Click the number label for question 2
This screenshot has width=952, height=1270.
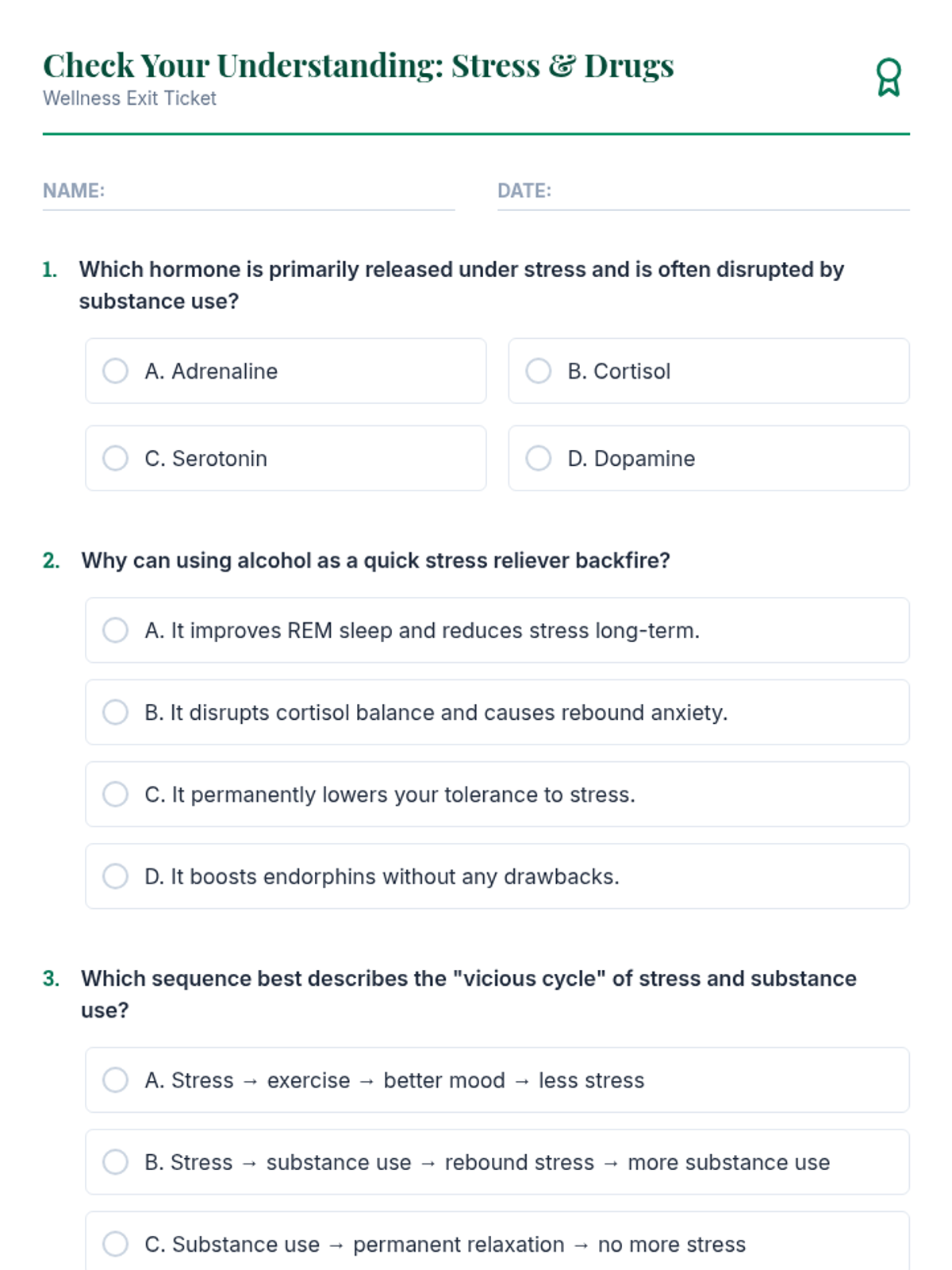pos(51,560)
